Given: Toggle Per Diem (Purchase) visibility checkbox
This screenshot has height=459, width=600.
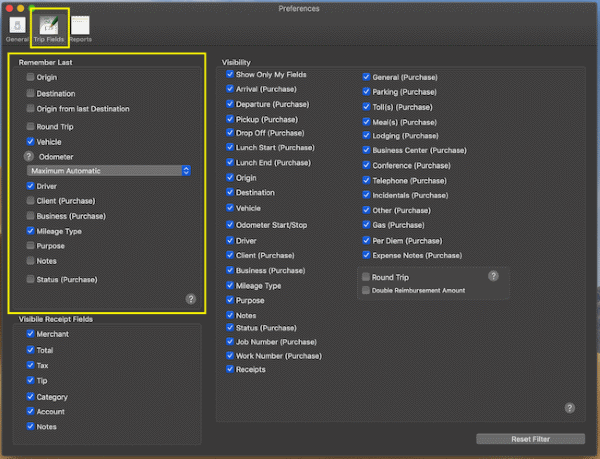Looking at the screenshot, I should coord(366,241).
